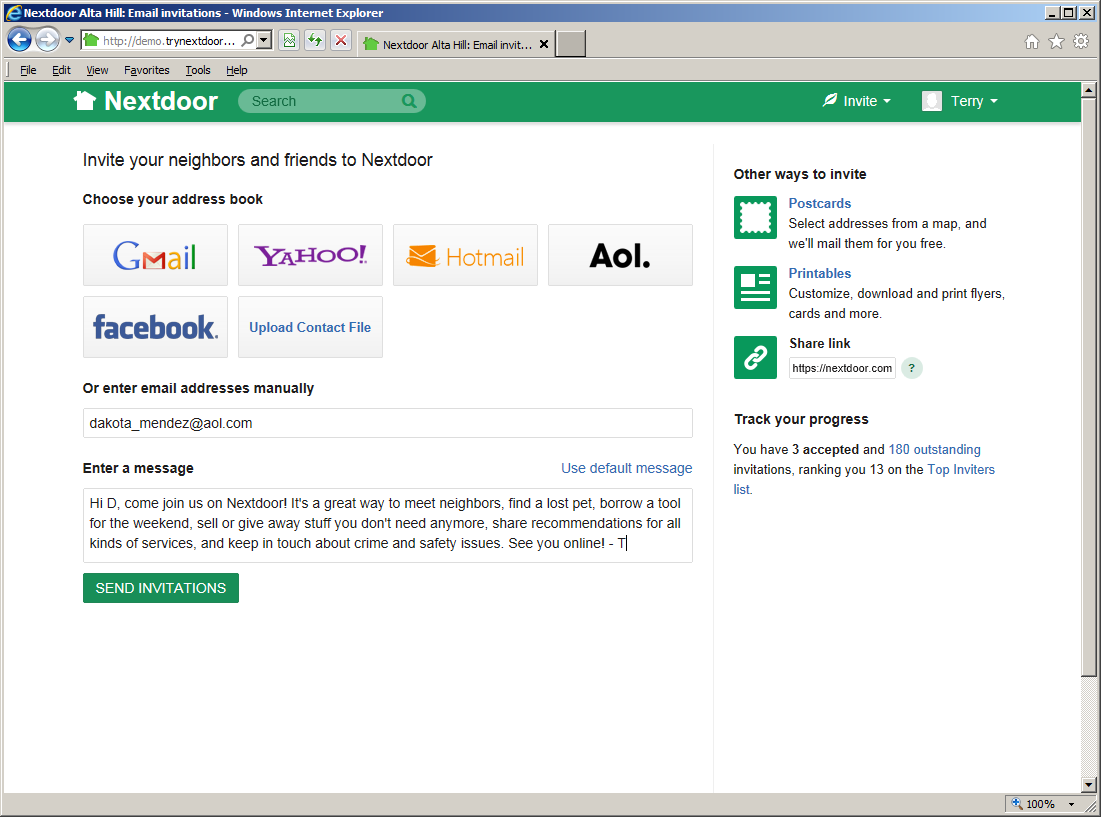Choose Upload Contact File
This screenshot has height=817, width=1101.
tap(310, 327)
